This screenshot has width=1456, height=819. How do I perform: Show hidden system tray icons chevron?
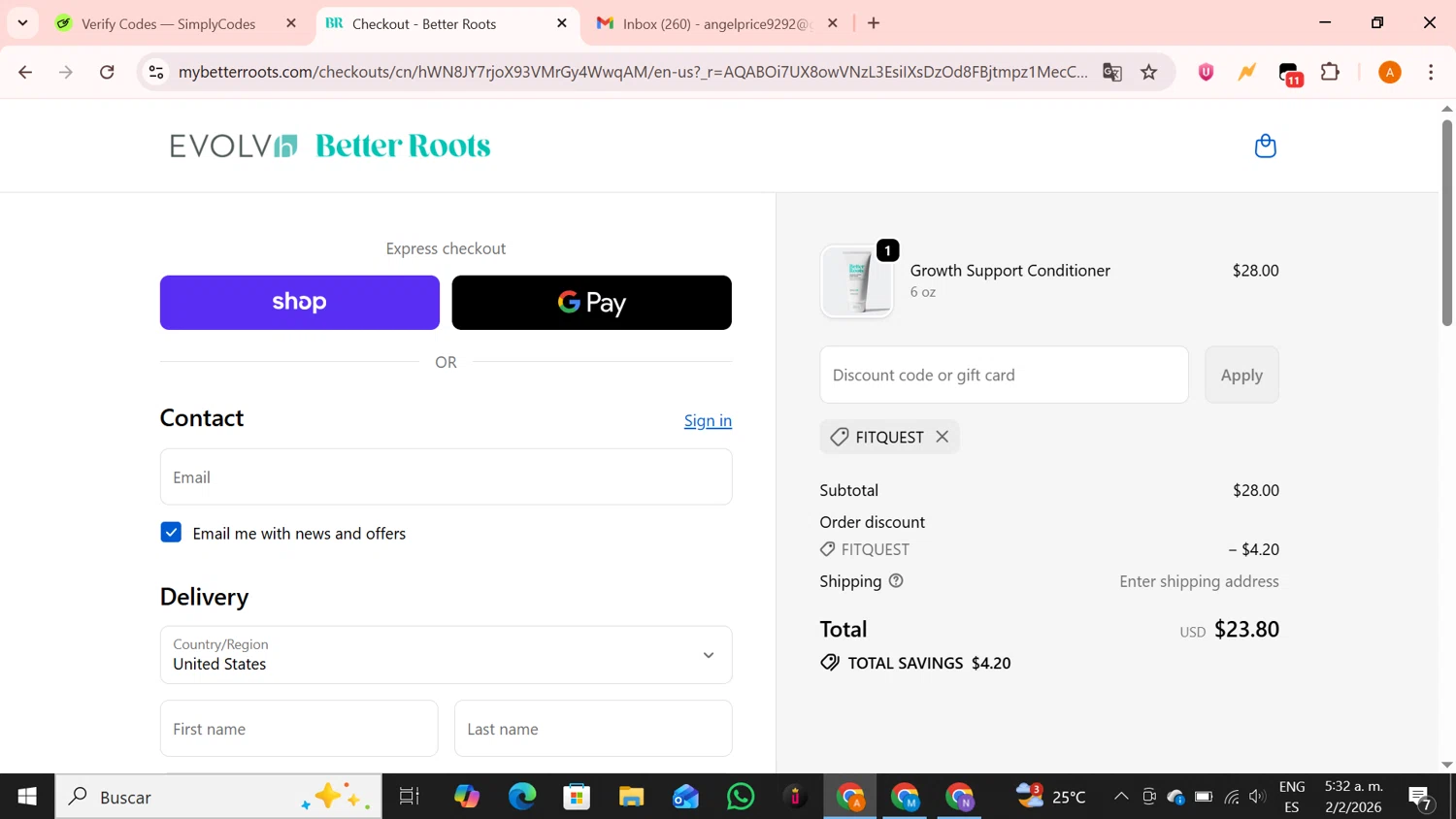click(1121, 797)
